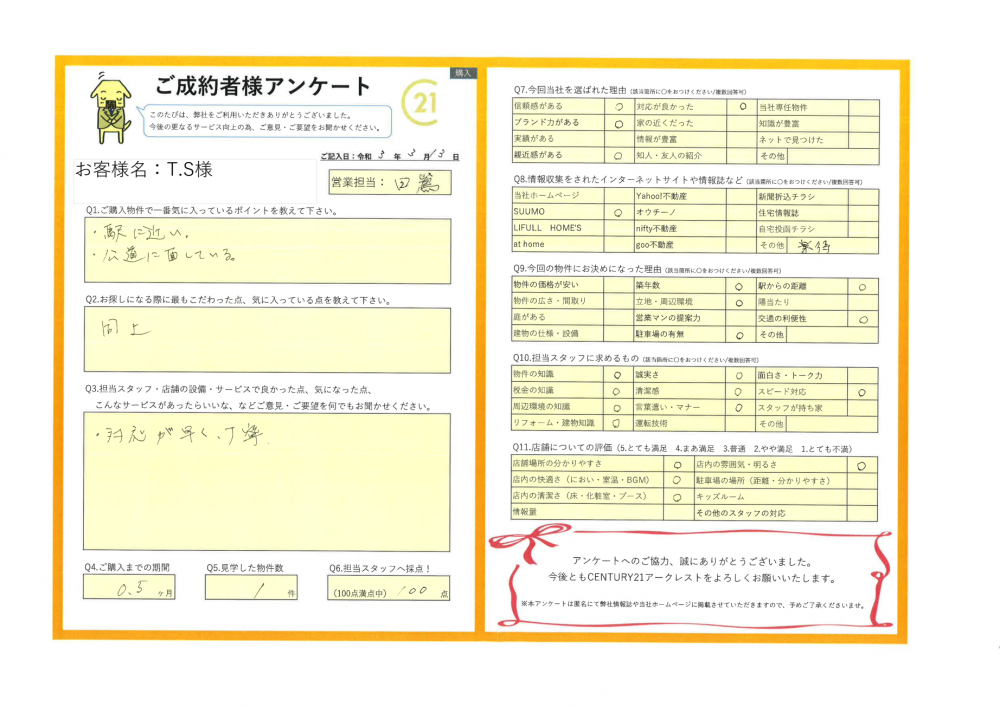Click the dog mascot illustration
The width and height of the screenshot is (1000, 706).
point(108,103)
